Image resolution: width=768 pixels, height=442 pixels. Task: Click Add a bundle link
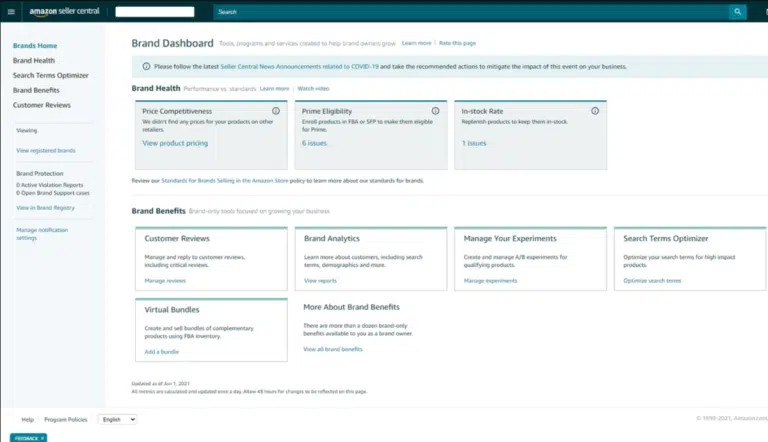(x=162, y=352)
